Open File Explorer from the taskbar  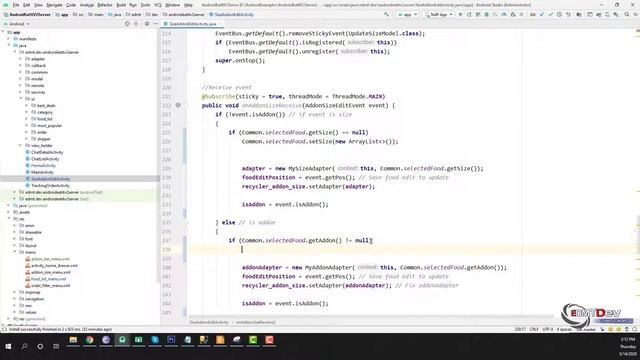(73, 340)
